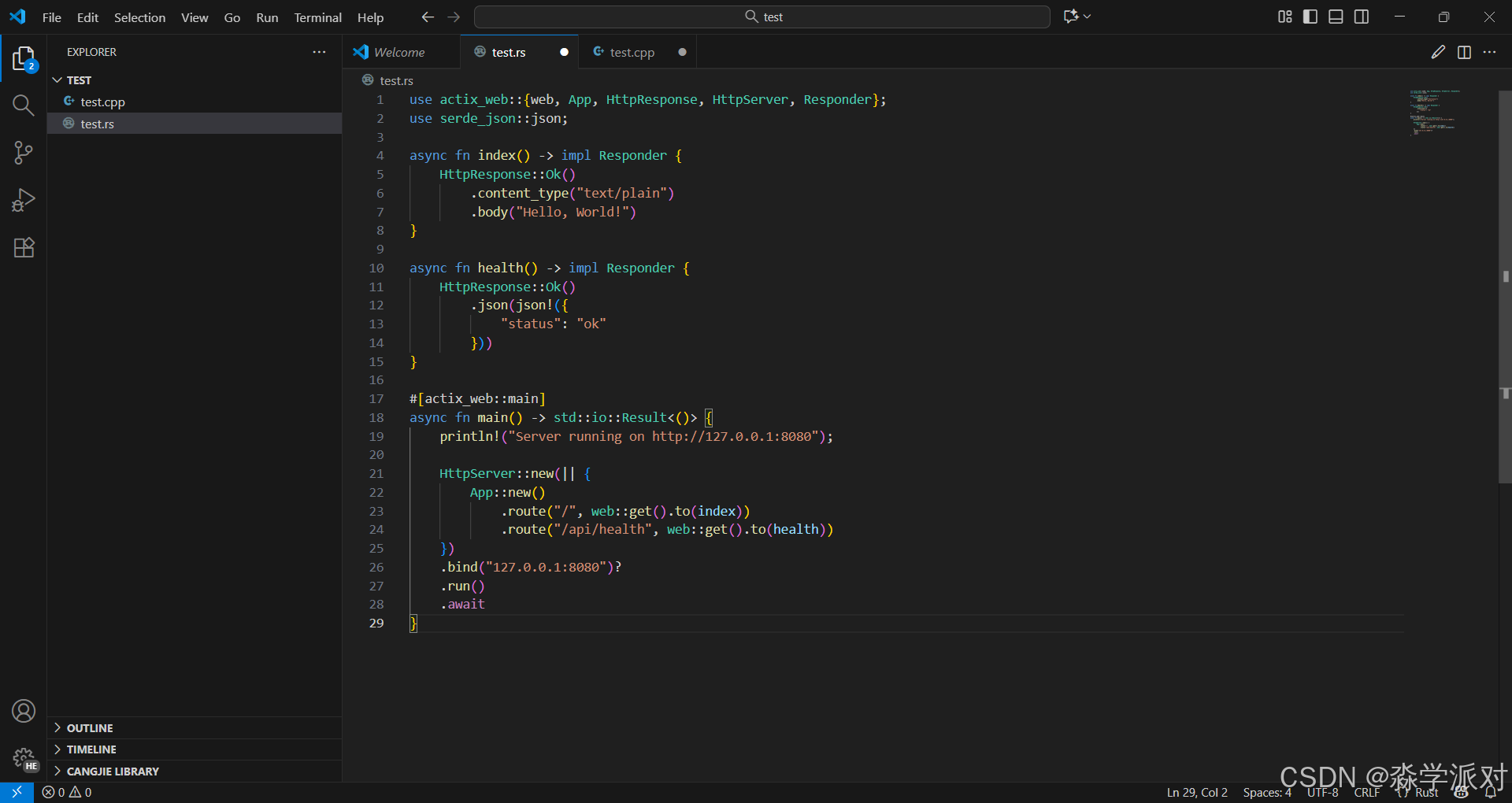Open the Copilot chat menu icon

[x=1071, y=17]
